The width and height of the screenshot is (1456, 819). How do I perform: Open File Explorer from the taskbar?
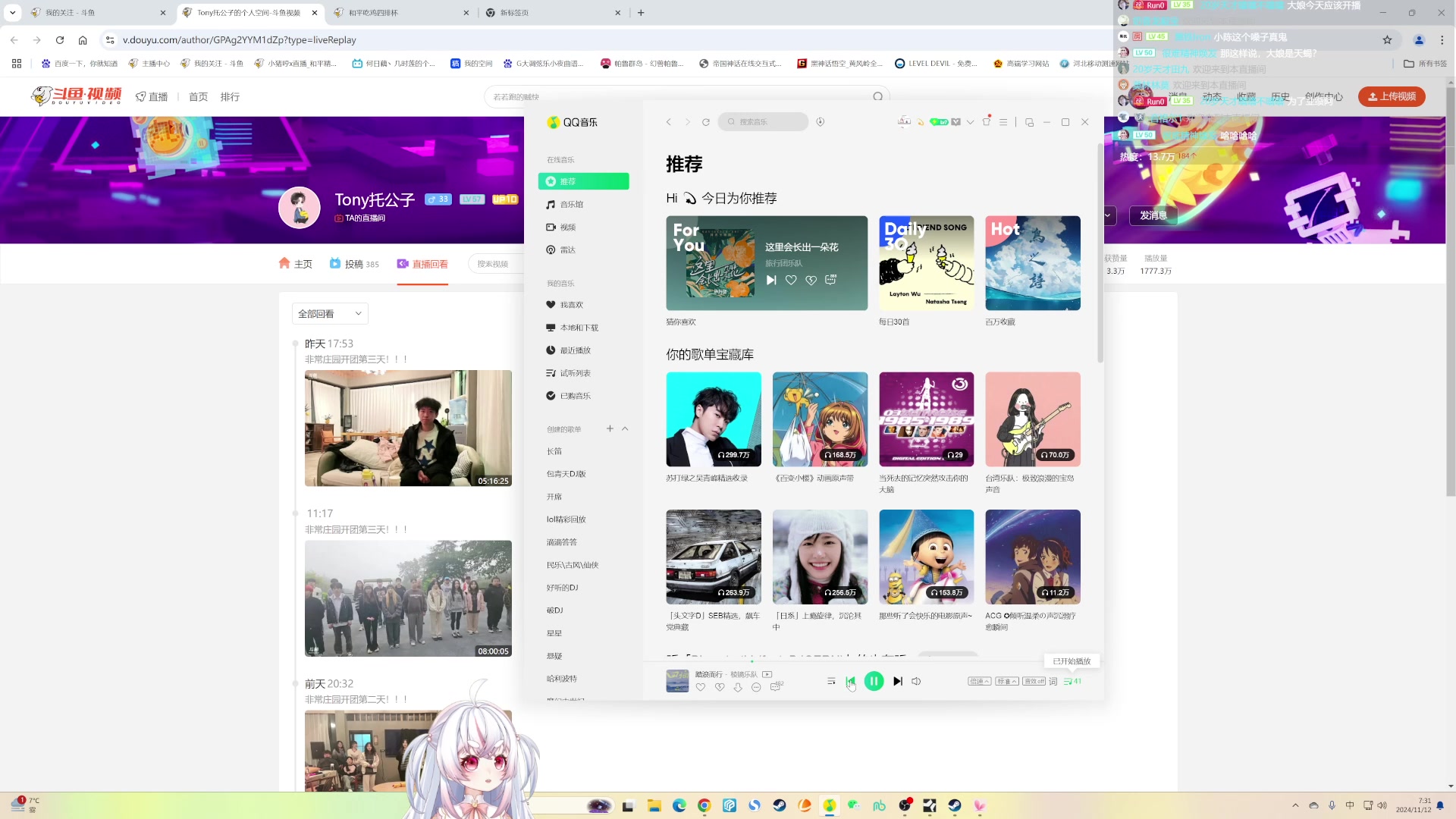(x=654, y=805)
